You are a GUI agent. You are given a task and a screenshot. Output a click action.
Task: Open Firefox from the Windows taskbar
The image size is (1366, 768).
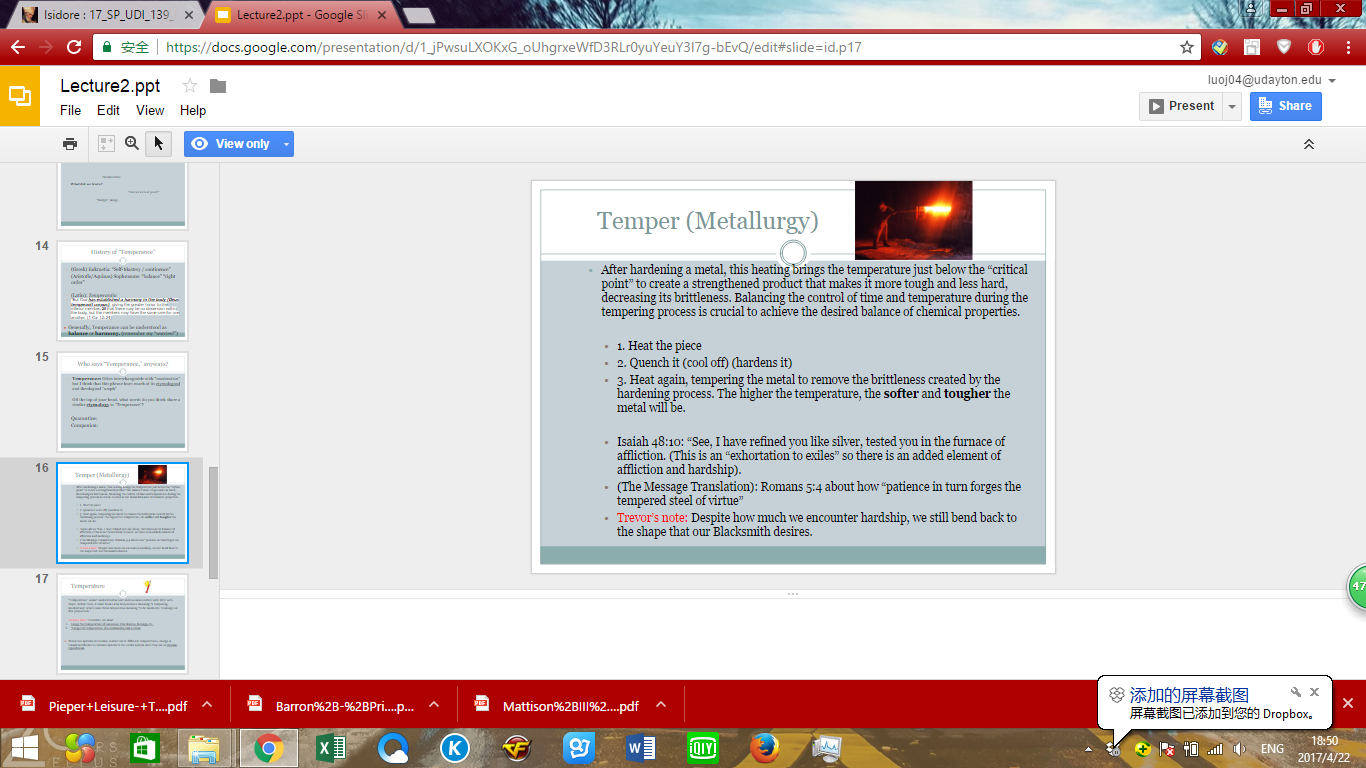tap(765, 747)
